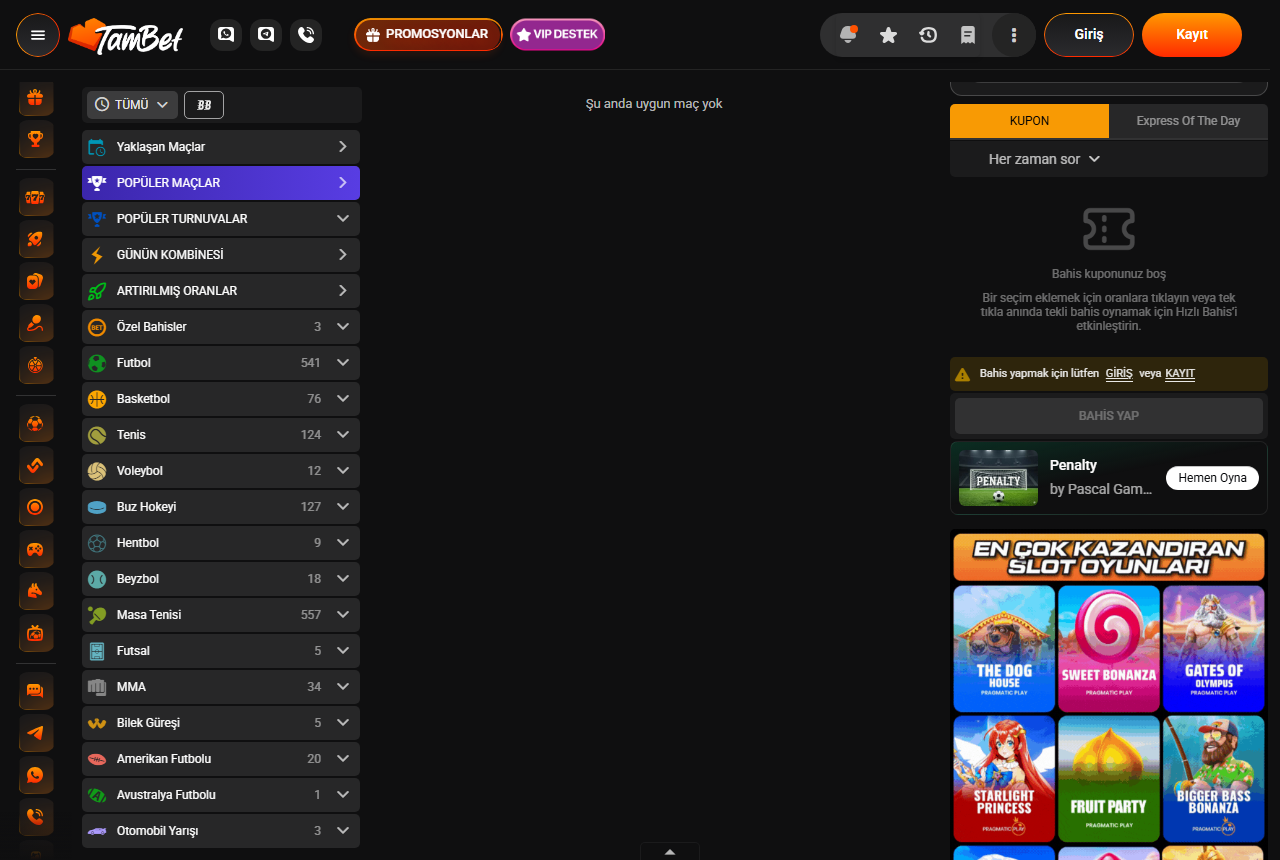Open the Telegram paper plane sidebar icon
The height and width of the screenshot is (860, 1280).
(x=36, y=733)
